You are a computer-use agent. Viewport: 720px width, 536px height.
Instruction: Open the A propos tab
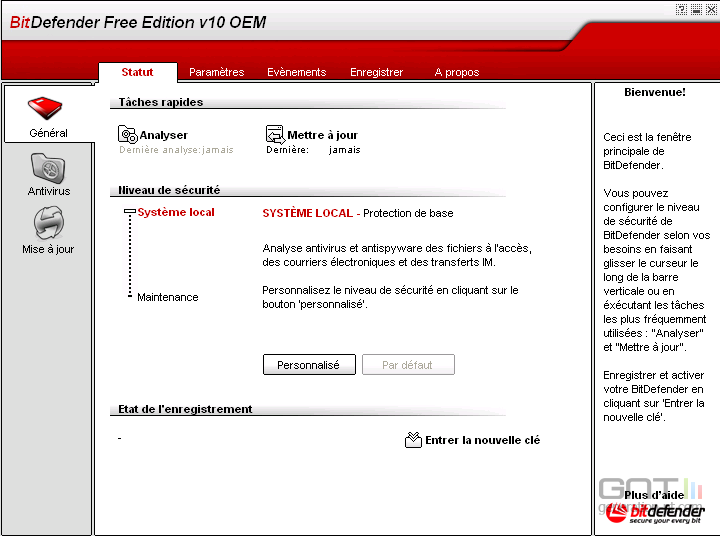pos(456,72)
